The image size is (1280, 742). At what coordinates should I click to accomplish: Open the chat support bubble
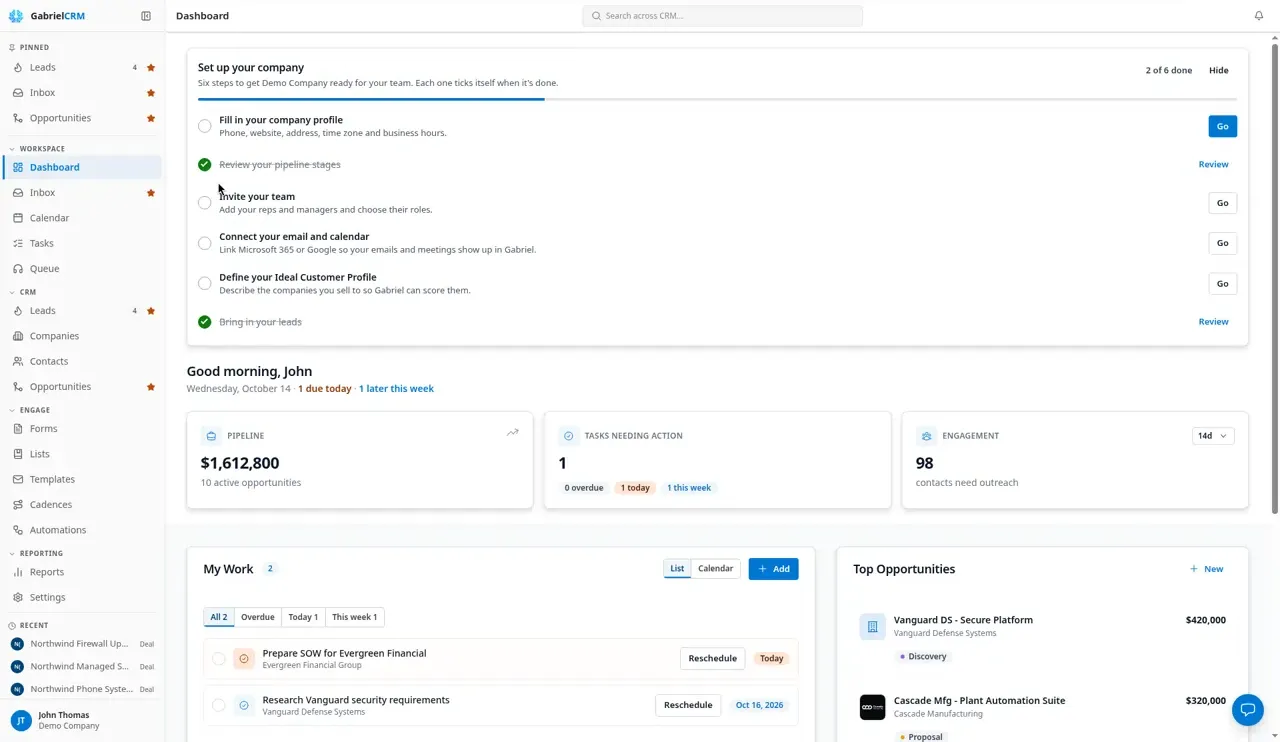[x=1248, y=710]
